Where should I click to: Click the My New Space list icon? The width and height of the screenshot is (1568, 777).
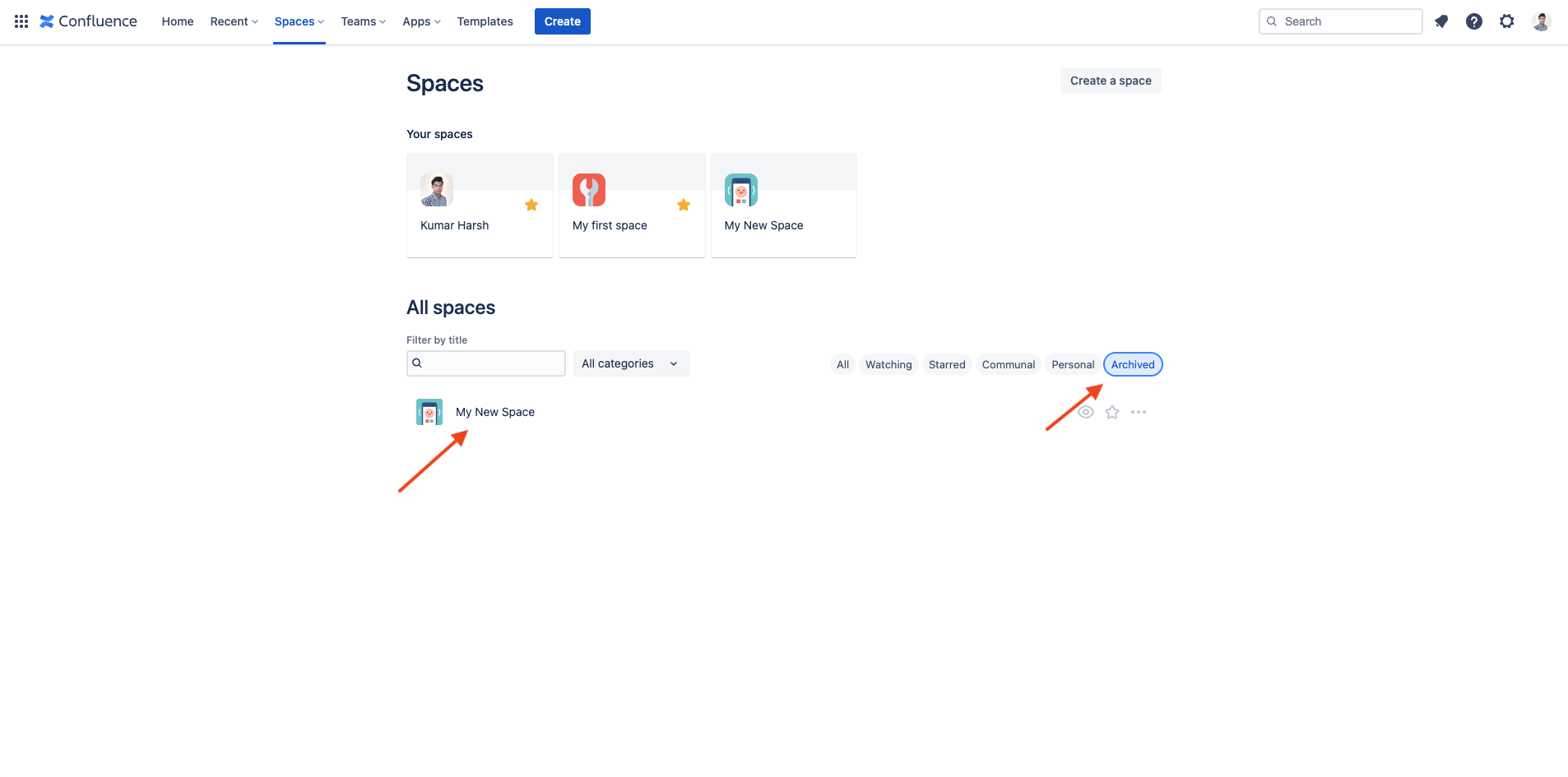(x=429, y=412)
